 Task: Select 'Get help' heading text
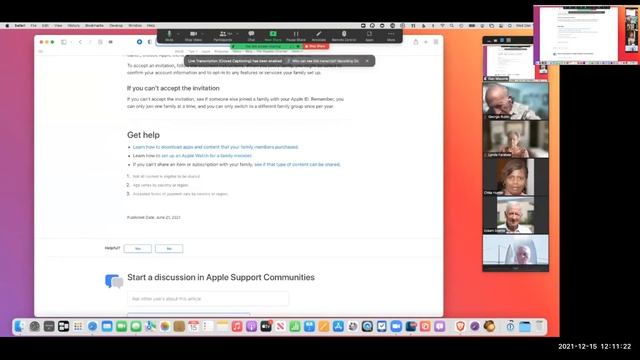pos(143,135)
